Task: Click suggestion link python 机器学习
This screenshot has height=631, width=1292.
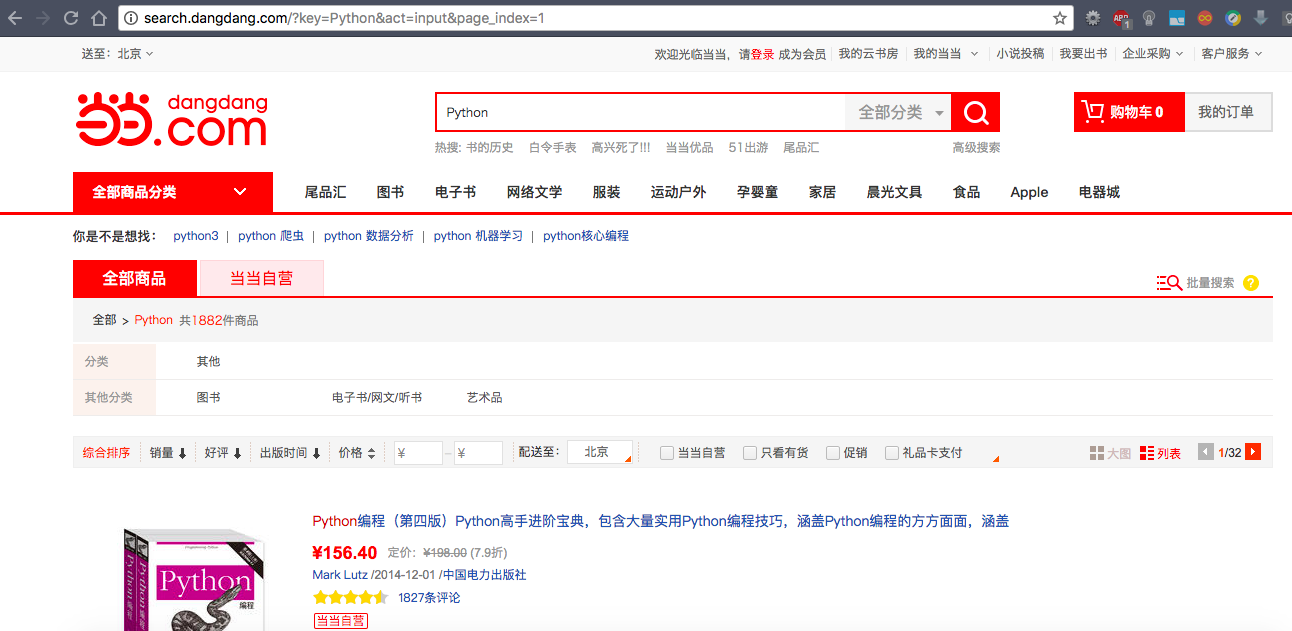Action: 478,236
